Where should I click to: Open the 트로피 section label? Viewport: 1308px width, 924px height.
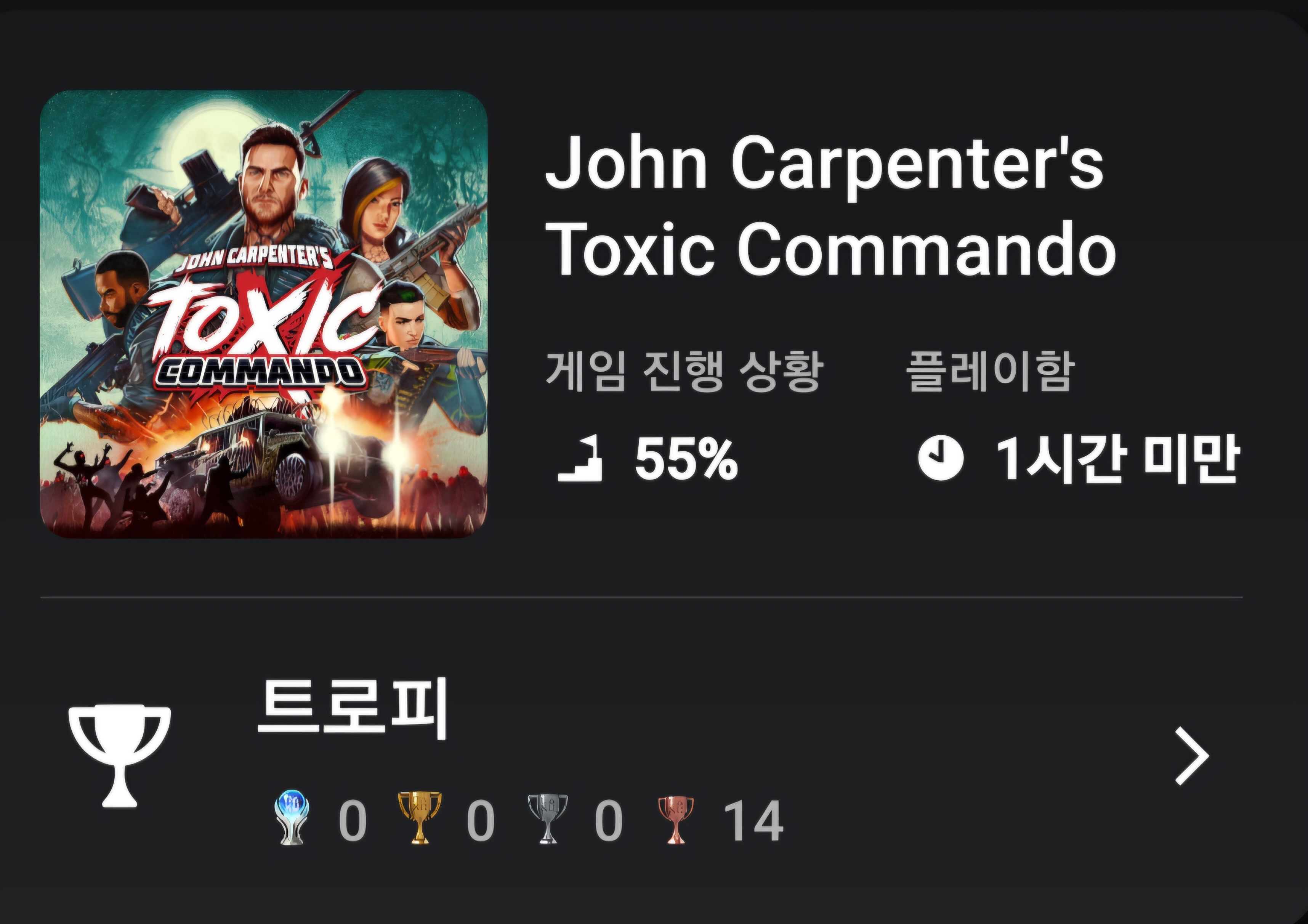pos(353,709)
